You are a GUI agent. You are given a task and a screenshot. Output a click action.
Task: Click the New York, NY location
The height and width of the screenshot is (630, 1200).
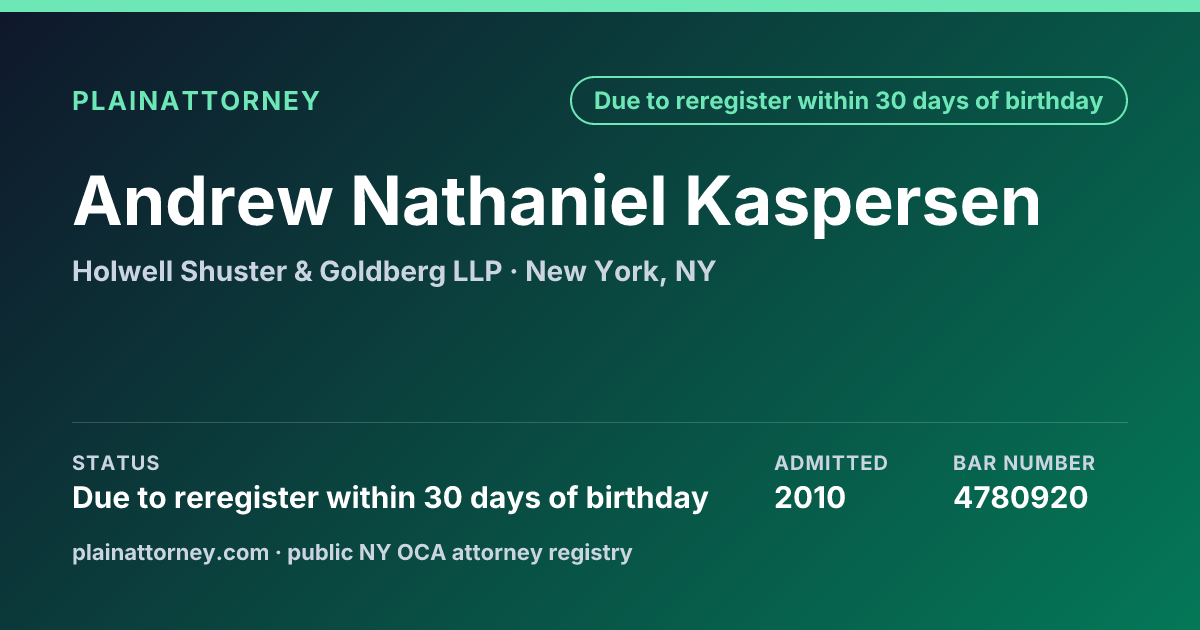620,271
